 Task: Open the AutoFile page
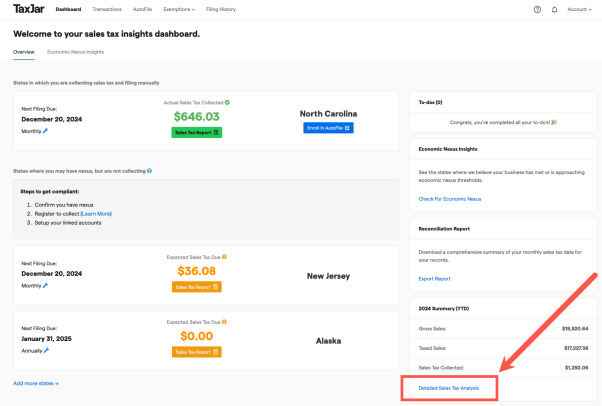[x=142, y=9]
